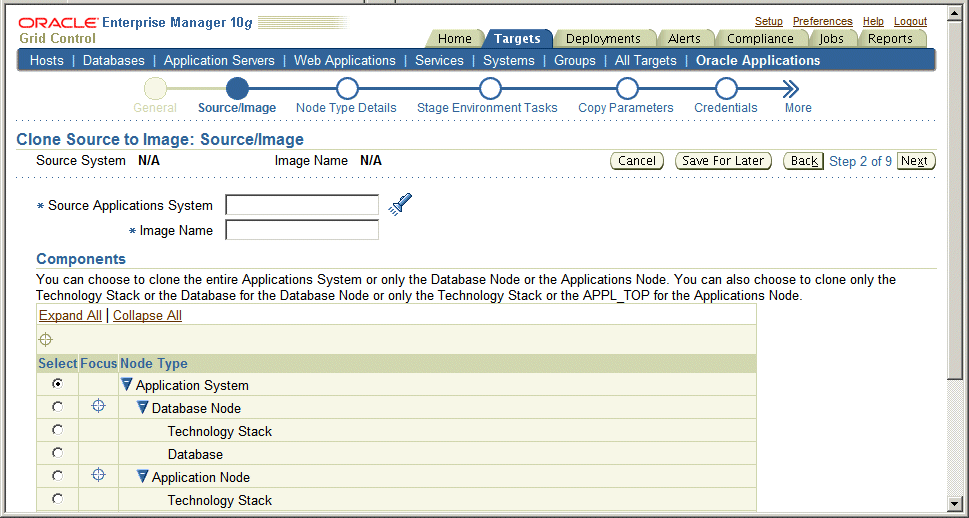Open All Targets subtab

(x=646, y=61)
